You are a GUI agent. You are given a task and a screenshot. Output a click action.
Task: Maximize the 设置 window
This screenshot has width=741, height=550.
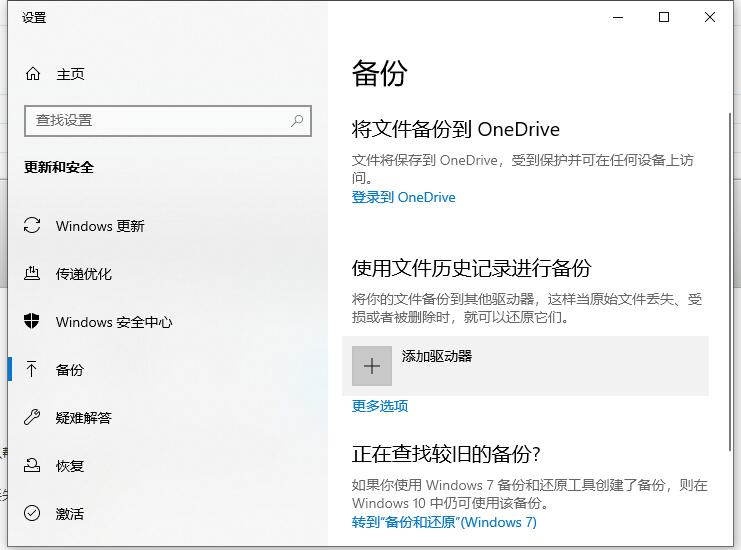click(664, 17)
